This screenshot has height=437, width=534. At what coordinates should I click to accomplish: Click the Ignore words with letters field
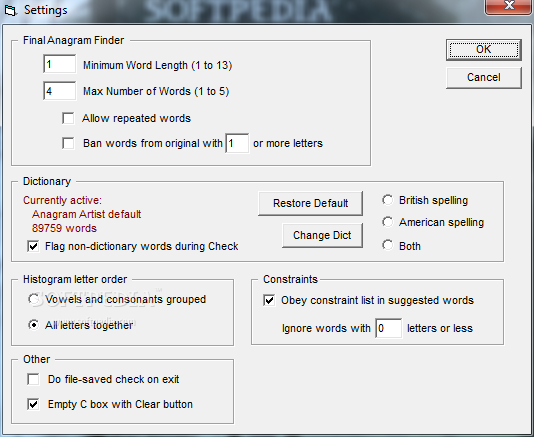click(x=388, y=328)
